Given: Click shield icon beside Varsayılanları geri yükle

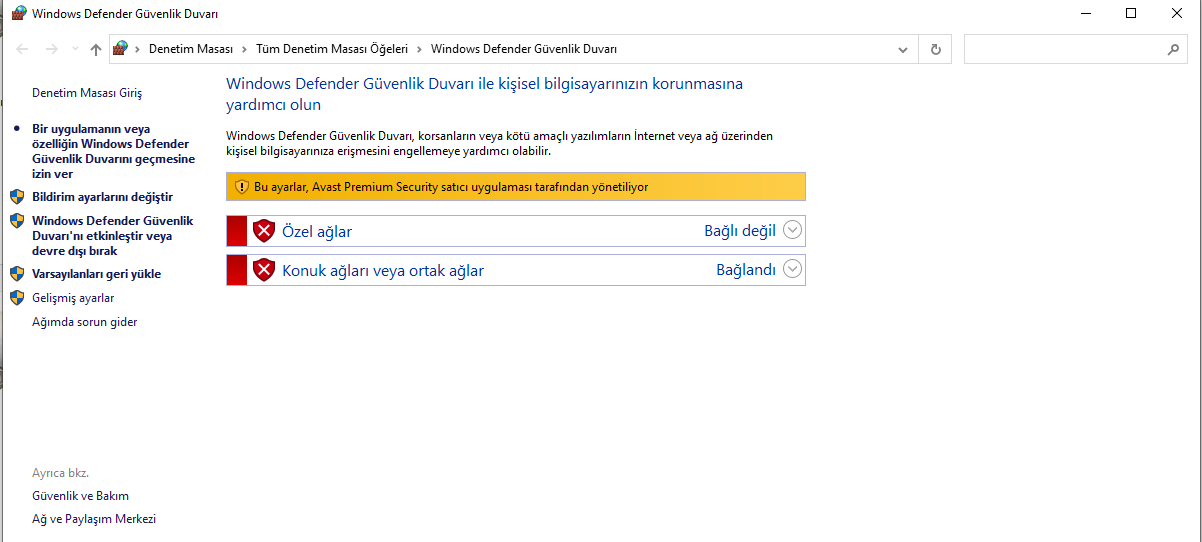Looking at the screenshot, I should pos(17,273).
